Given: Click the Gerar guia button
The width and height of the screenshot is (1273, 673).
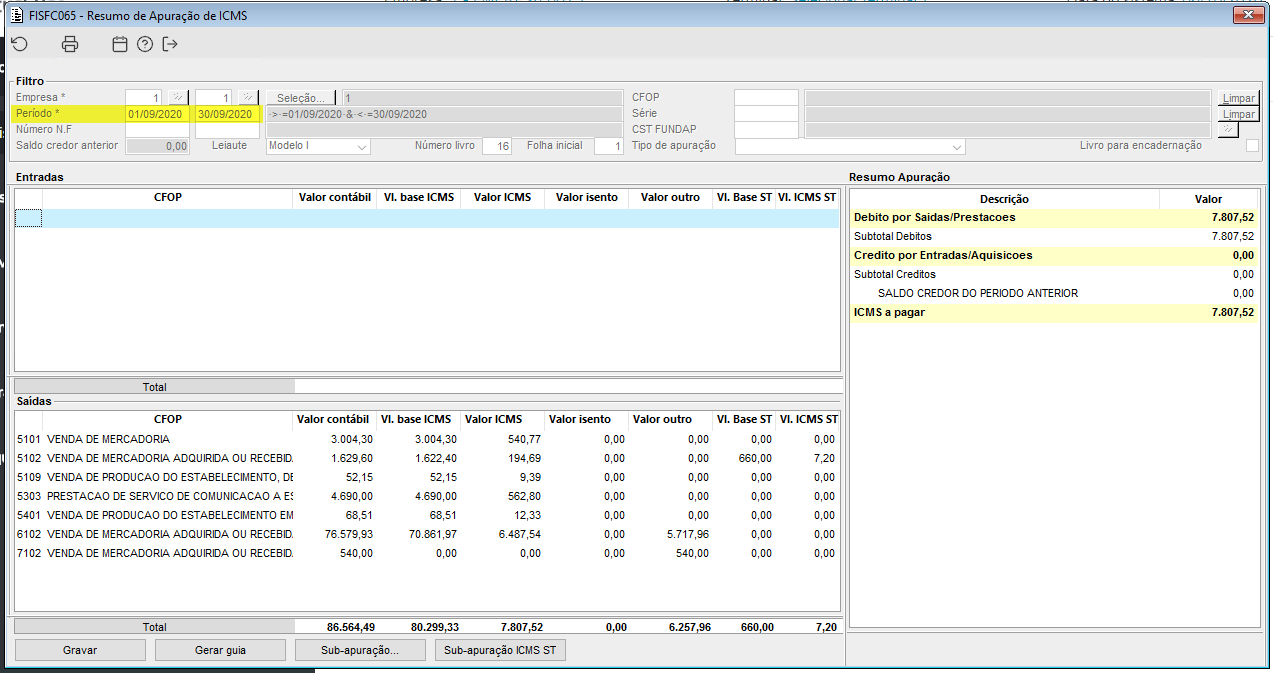Looking at the screenshot, I should 220,650.
